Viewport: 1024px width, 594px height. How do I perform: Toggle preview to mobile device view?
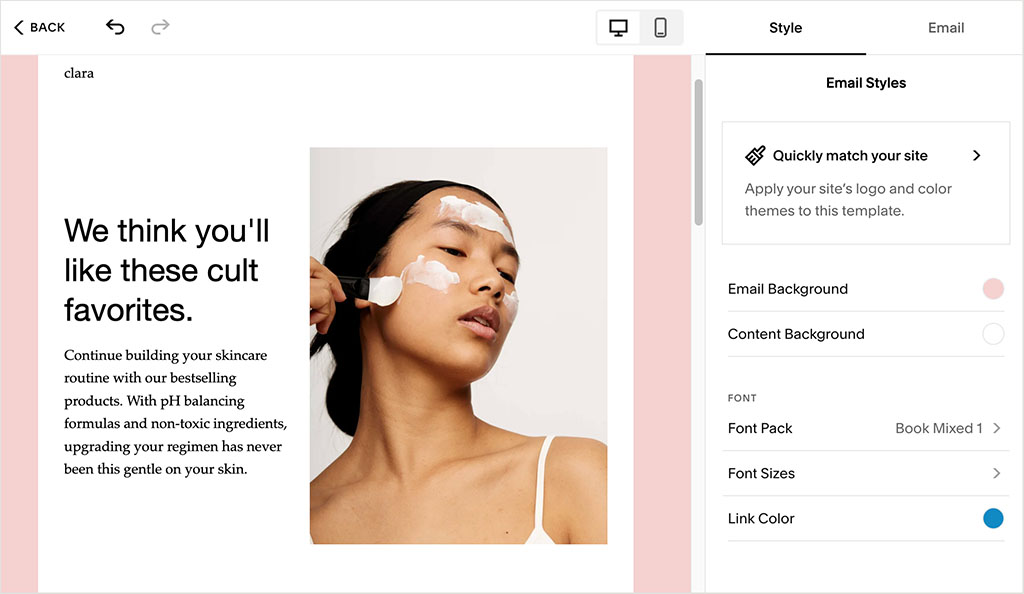pos(662,29)
